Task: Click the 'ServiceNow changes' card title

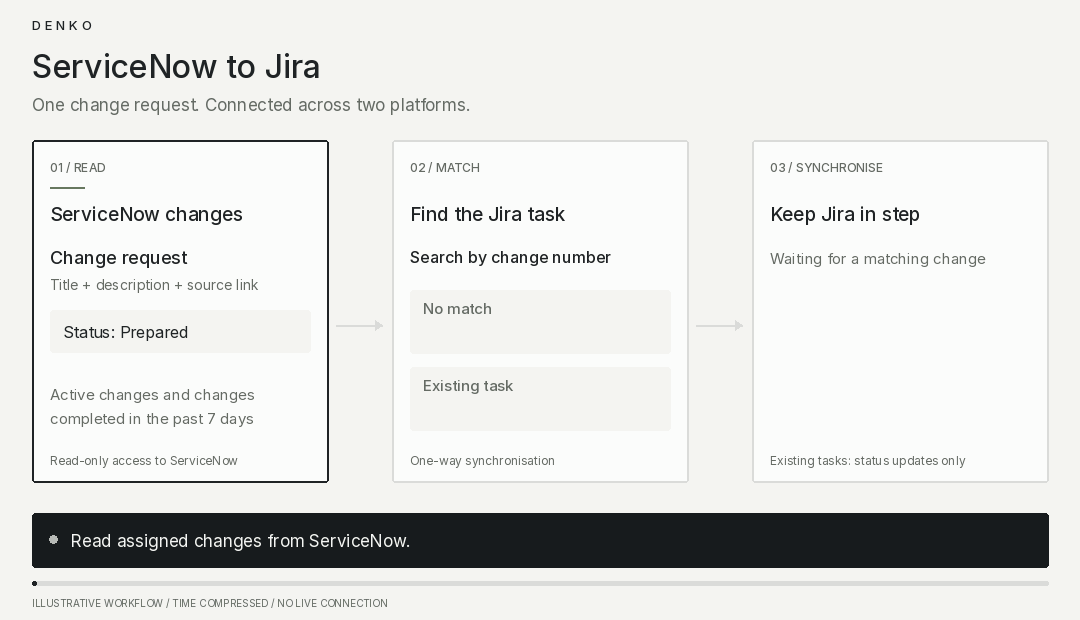Action: point(146,214)
